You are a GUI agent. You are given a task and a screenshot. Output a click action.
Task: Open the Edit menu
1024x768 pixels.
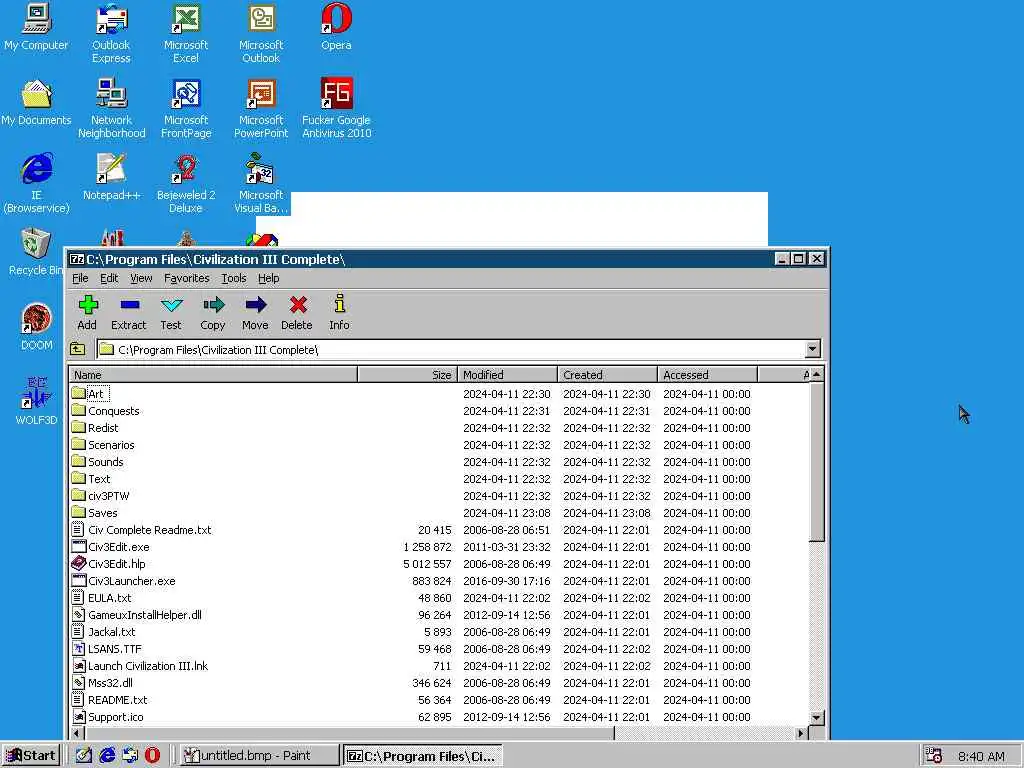[109, 278]
